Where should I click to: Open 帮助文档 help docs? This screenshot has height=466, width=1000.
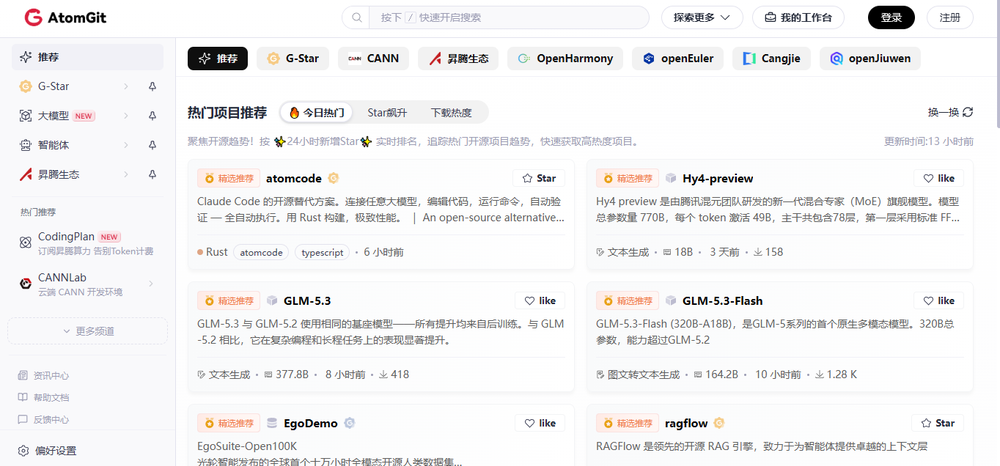point(43,397)
